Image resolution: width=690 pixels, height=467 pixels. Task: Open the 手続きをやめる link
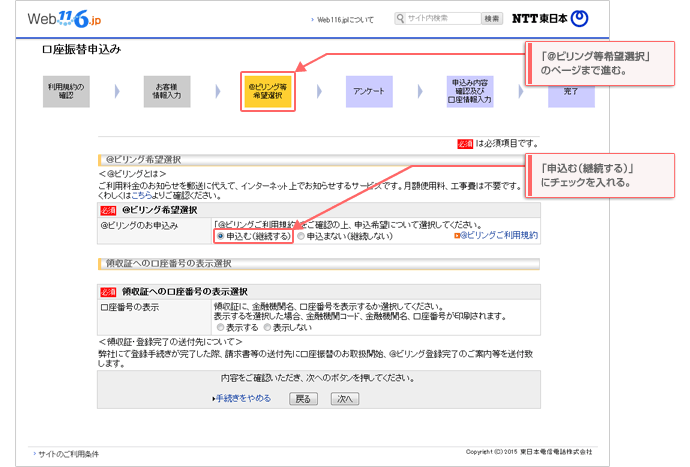[x=243, y=398]
